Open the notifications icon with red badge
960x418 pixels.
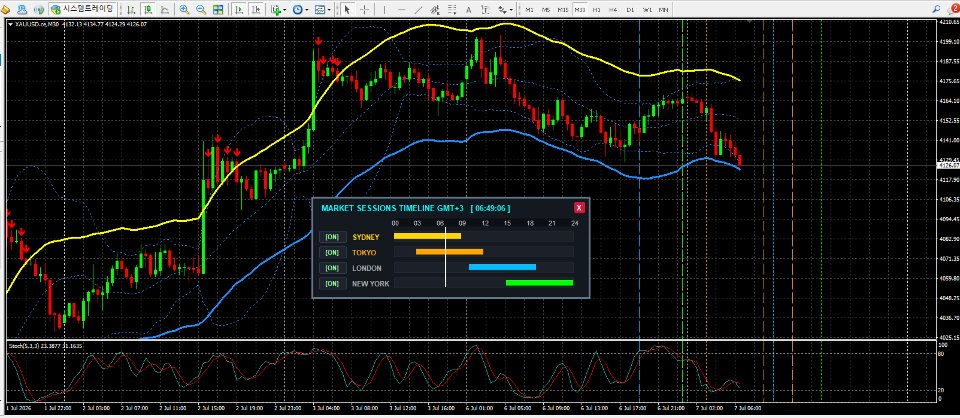click(x=953, y=9)
